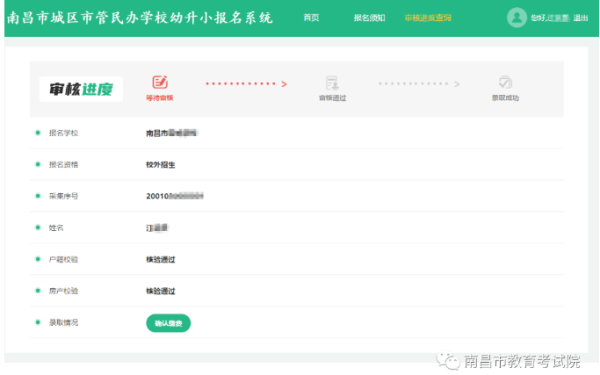Screen dimensions: 600x375
Task: Select the 审核进度查询 menu item
Action: click(428, 18)
